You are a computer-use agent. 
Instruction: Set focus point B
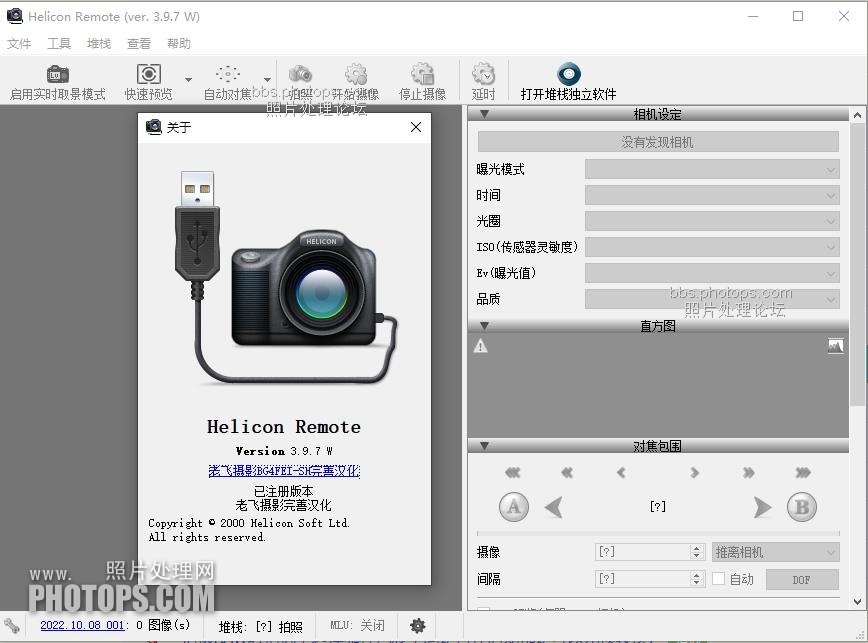(x=802, y=507)
